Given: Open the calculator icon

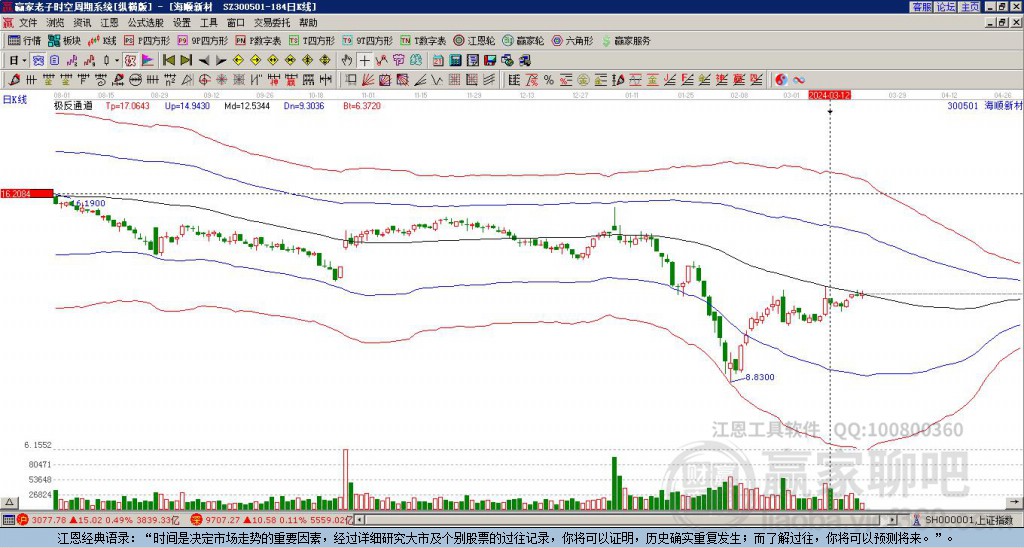Looking at the screenshot, I should [455, 61].
